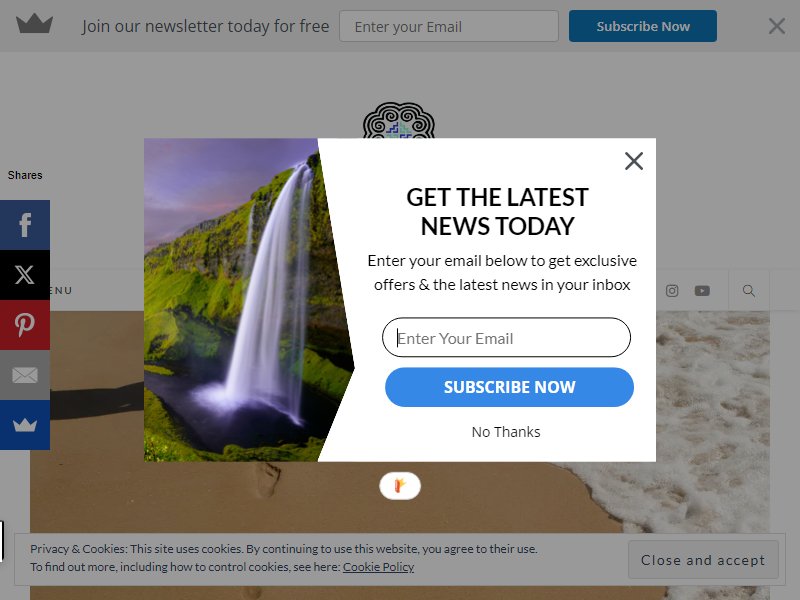800x600 pixels.
Task: Focus the popup Enter Your Email field
Action: [x=506, y=338]
